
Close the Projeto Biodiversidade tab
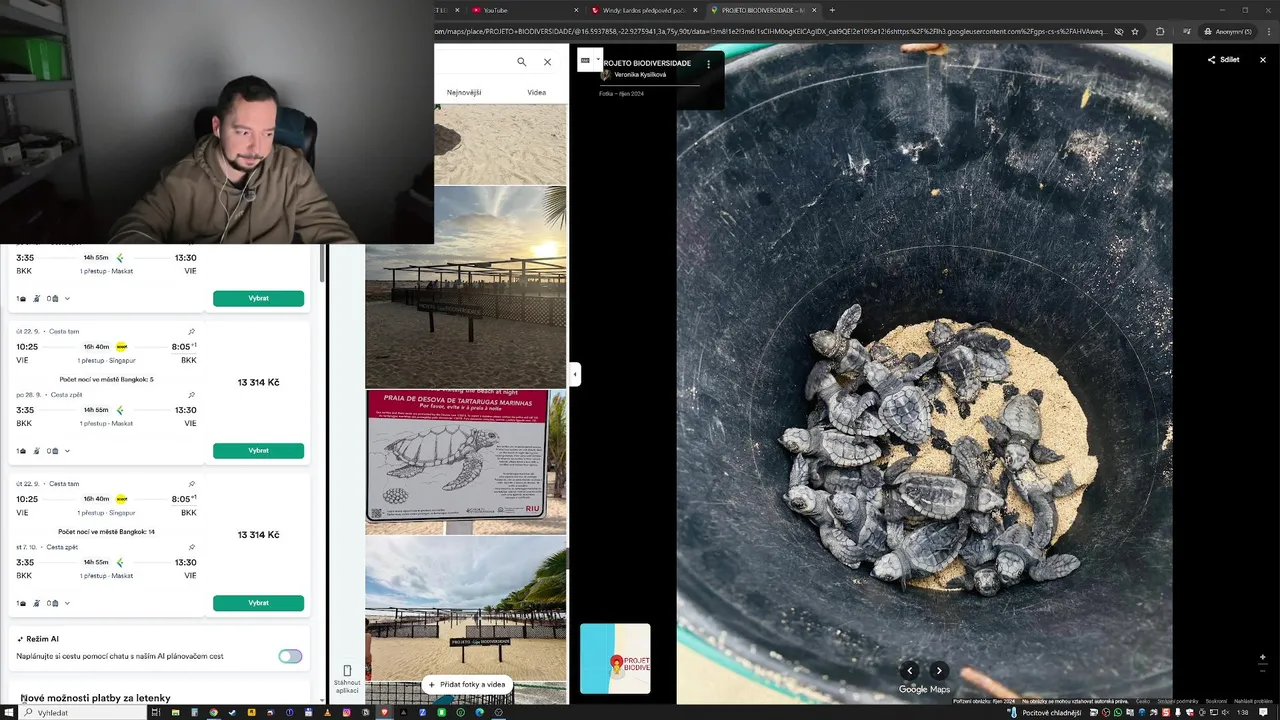[x=814, y=10]
